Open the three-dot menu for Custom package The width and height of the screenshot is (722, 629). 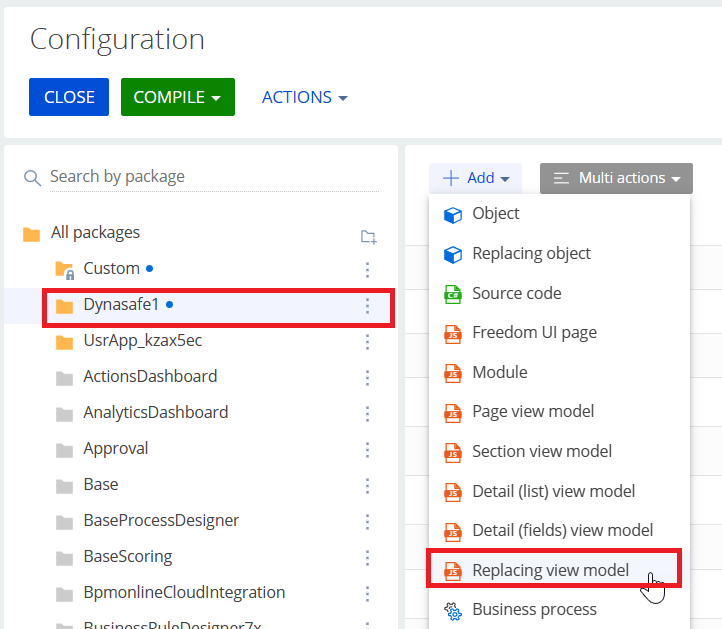tap(367, 269)
